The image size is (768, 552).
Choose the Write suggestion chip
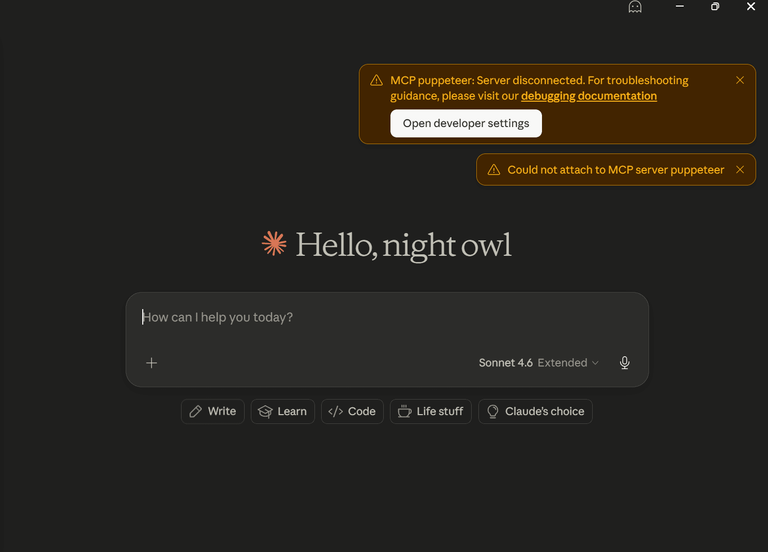coord(213,411)
